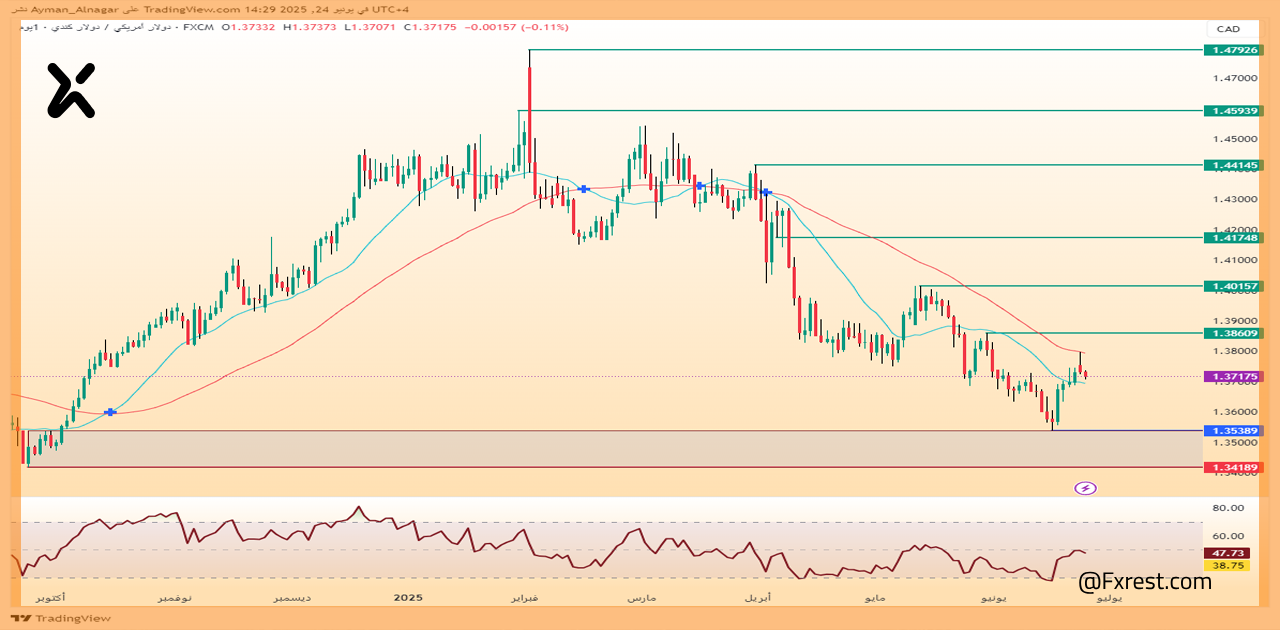Viewport: 1280px width, 630px height.
Task: Click the close price value C1.37175
Action: tap(430, 27)
